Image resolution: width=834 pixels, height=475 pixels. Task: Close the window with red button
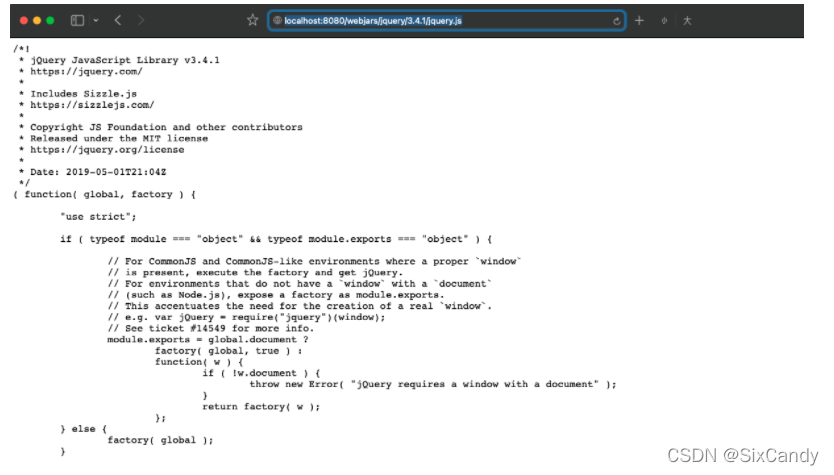(x=23, y=20)
